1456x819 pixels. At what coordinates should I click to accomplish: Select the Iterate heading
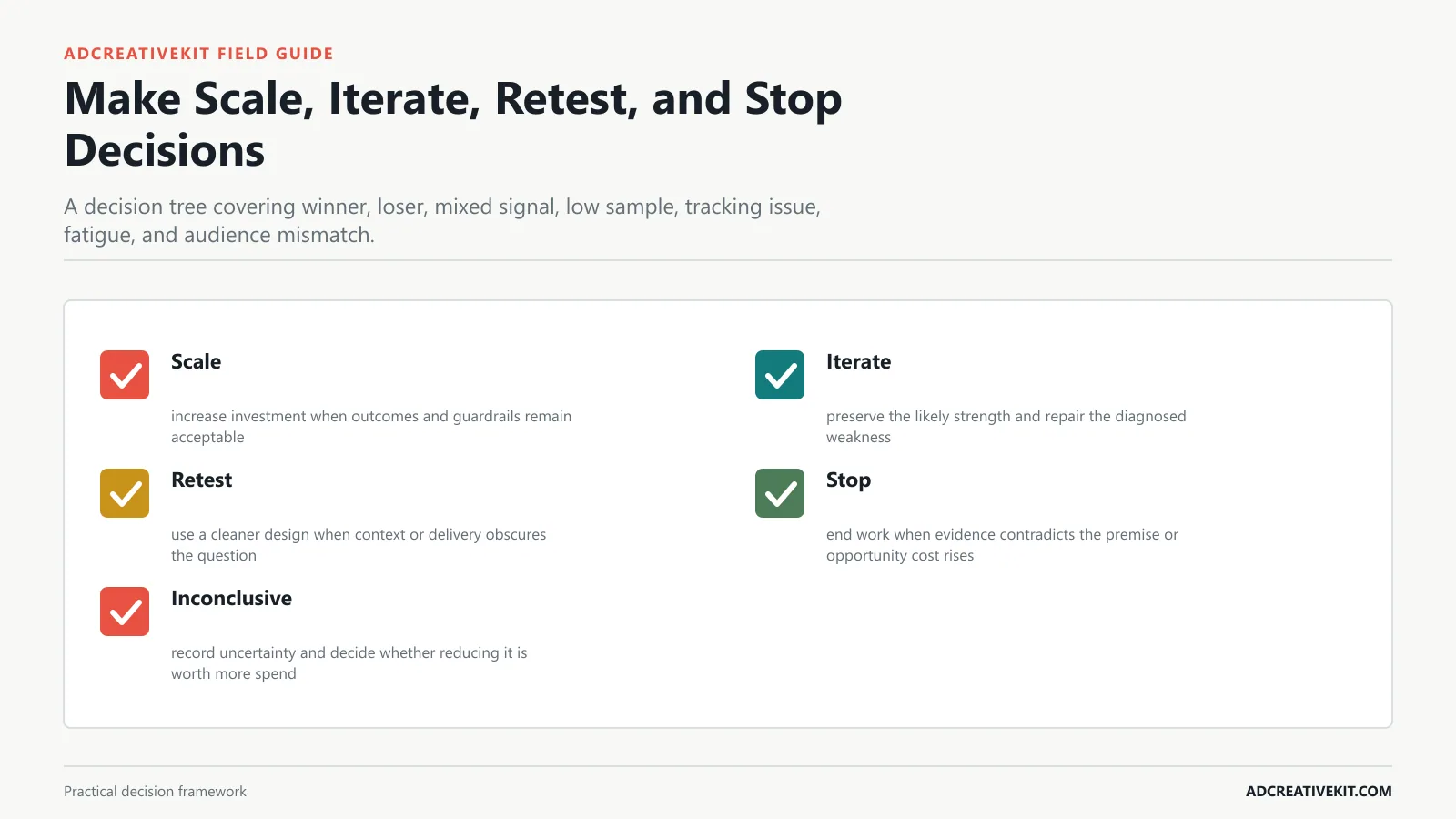tap(858, 361)
